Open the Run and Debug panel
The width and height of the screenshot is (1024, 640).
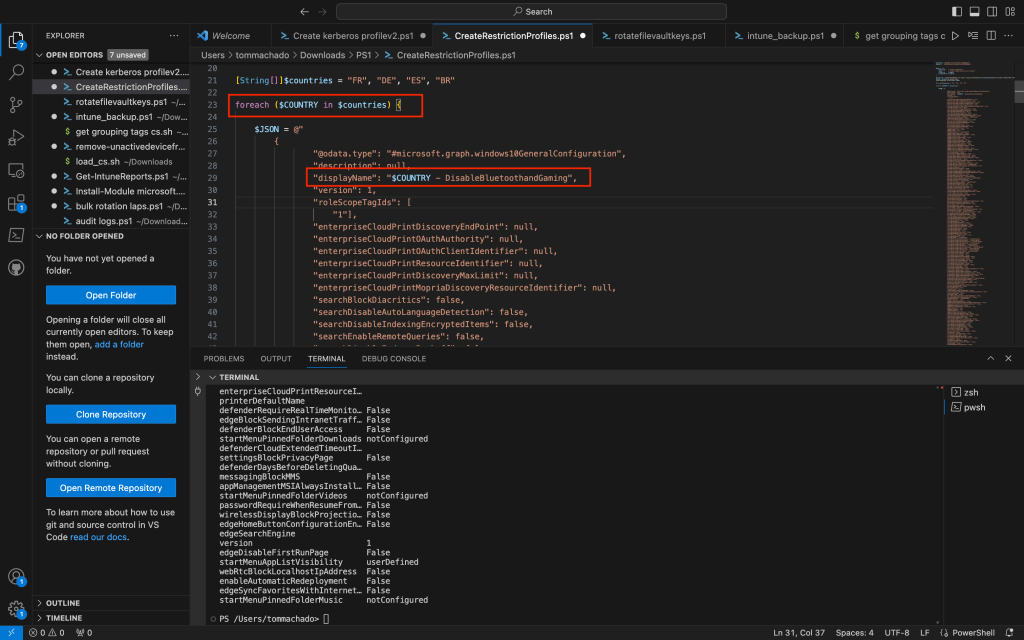[15, 136]
